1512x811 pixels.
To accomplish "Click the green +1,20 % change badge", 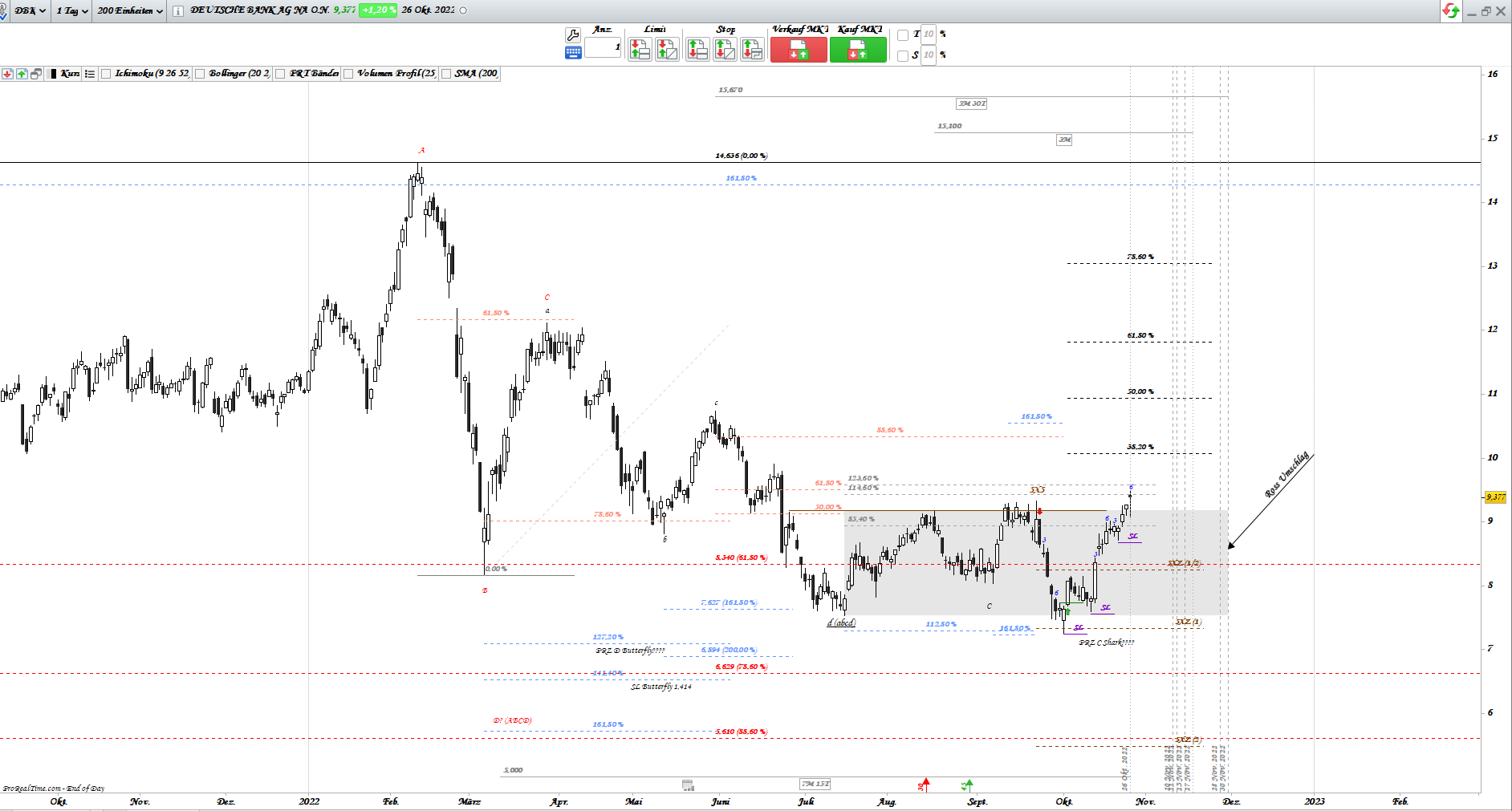I will click(378, 10).
